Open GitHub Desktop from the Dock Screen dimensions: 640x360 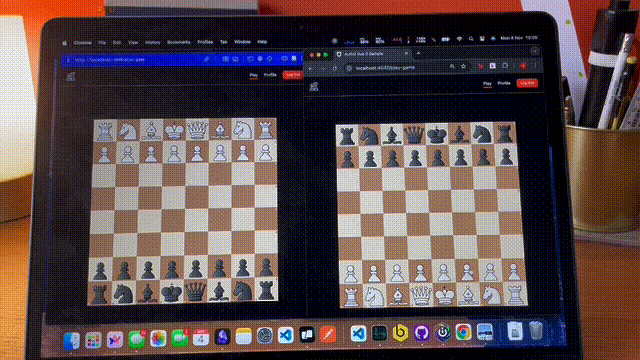tap(422, 333)
